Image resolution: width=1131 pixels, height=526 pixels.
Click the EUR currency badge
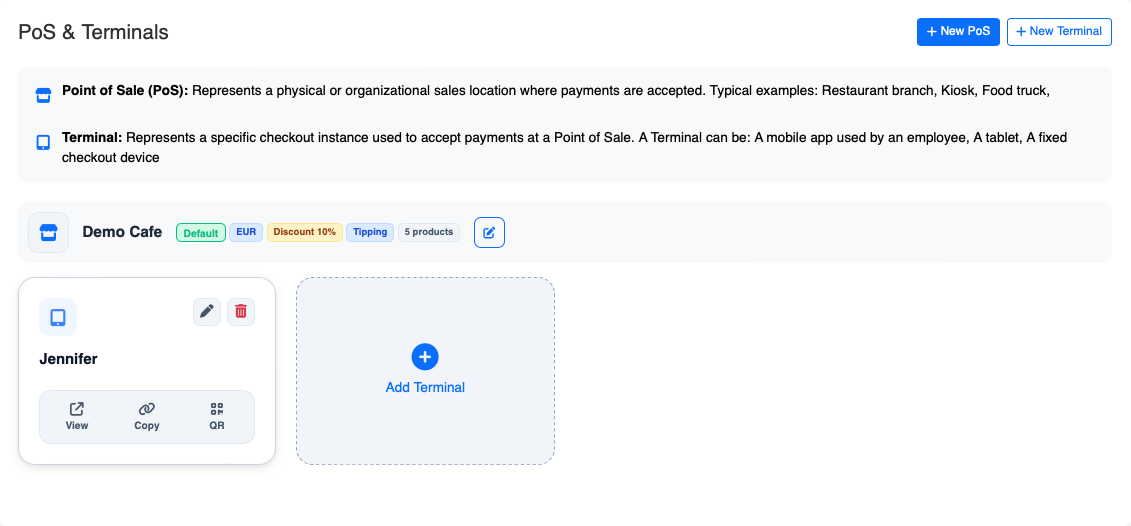tap(246, 232)
